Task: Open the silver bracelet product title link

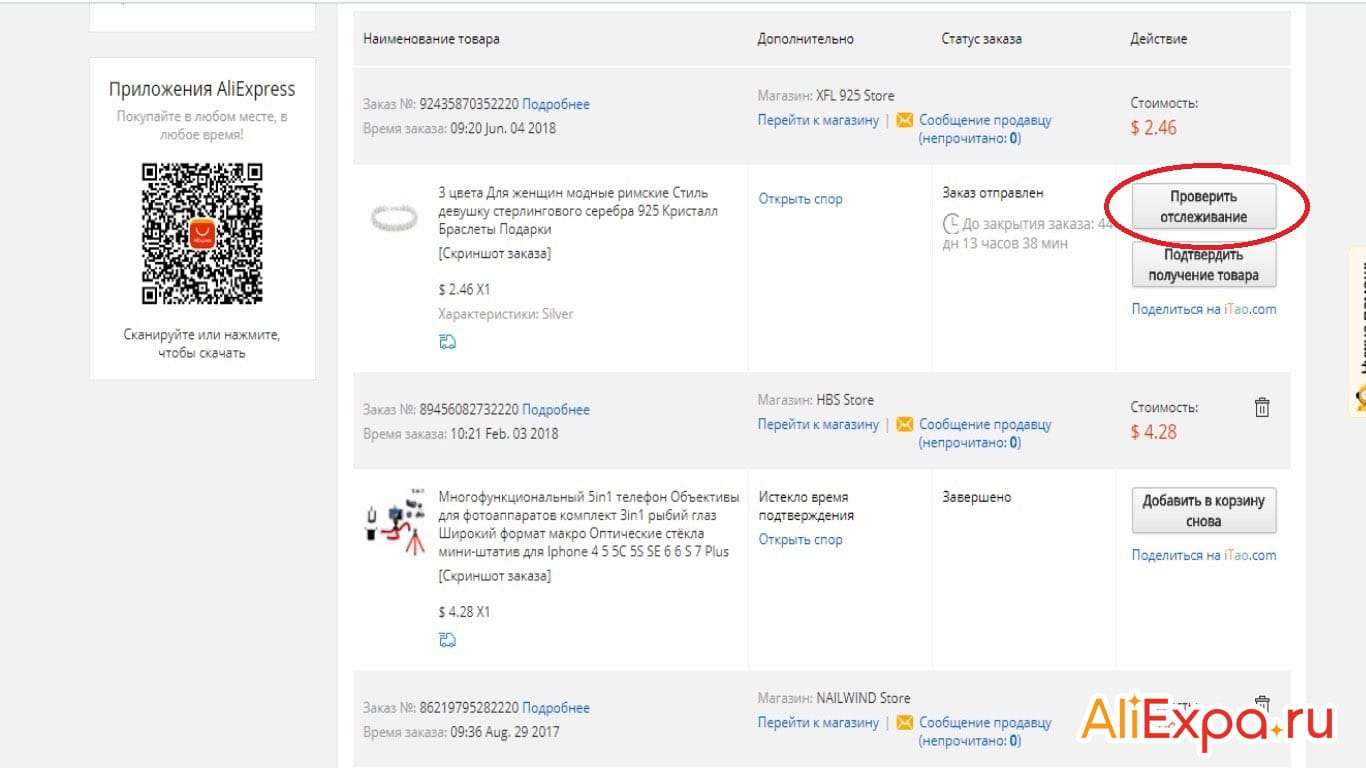Action: [578, 211]
